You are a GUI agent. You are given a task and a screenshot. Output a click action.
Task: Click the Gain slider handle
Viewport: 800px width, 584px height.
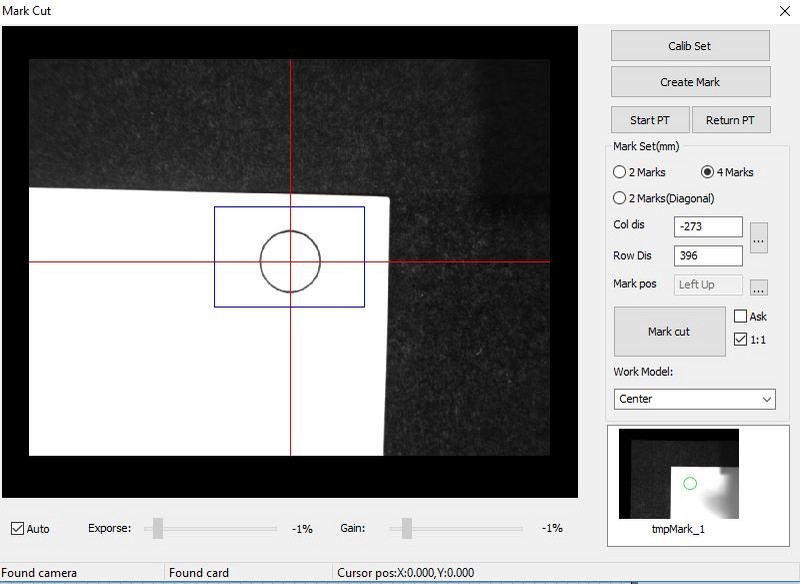407,528
